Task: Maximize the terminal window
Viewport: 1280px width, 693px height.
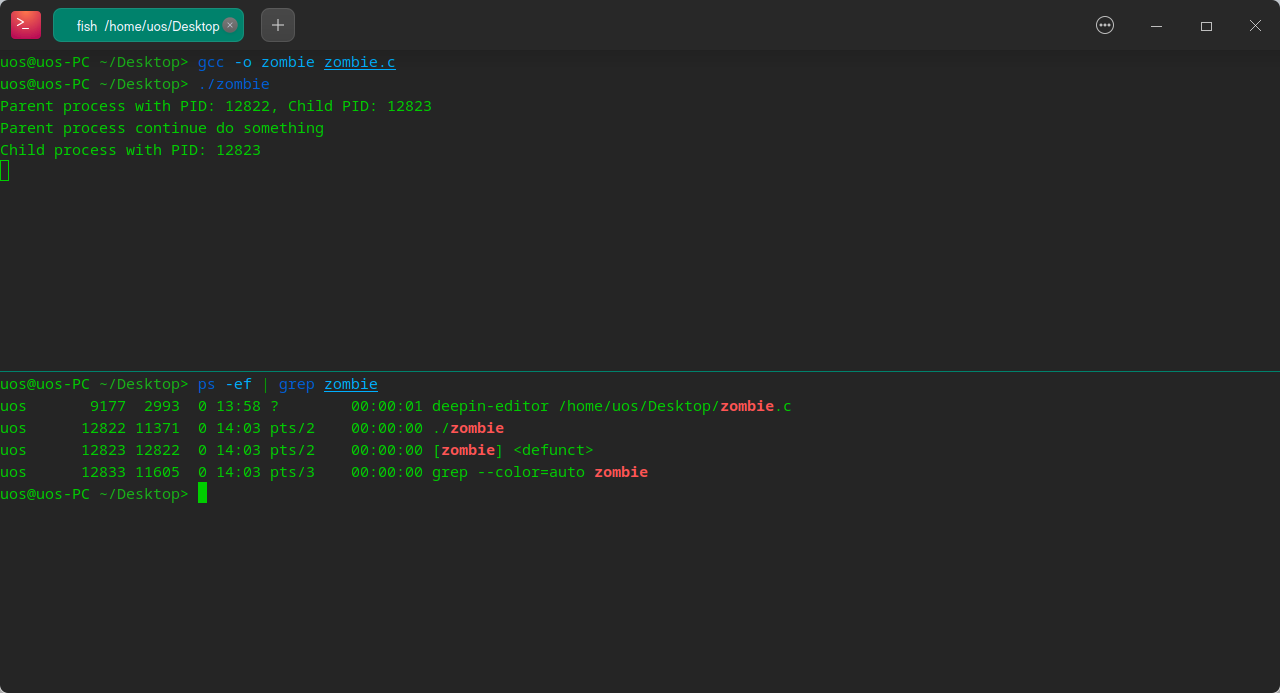Action: pos(1206,26)
